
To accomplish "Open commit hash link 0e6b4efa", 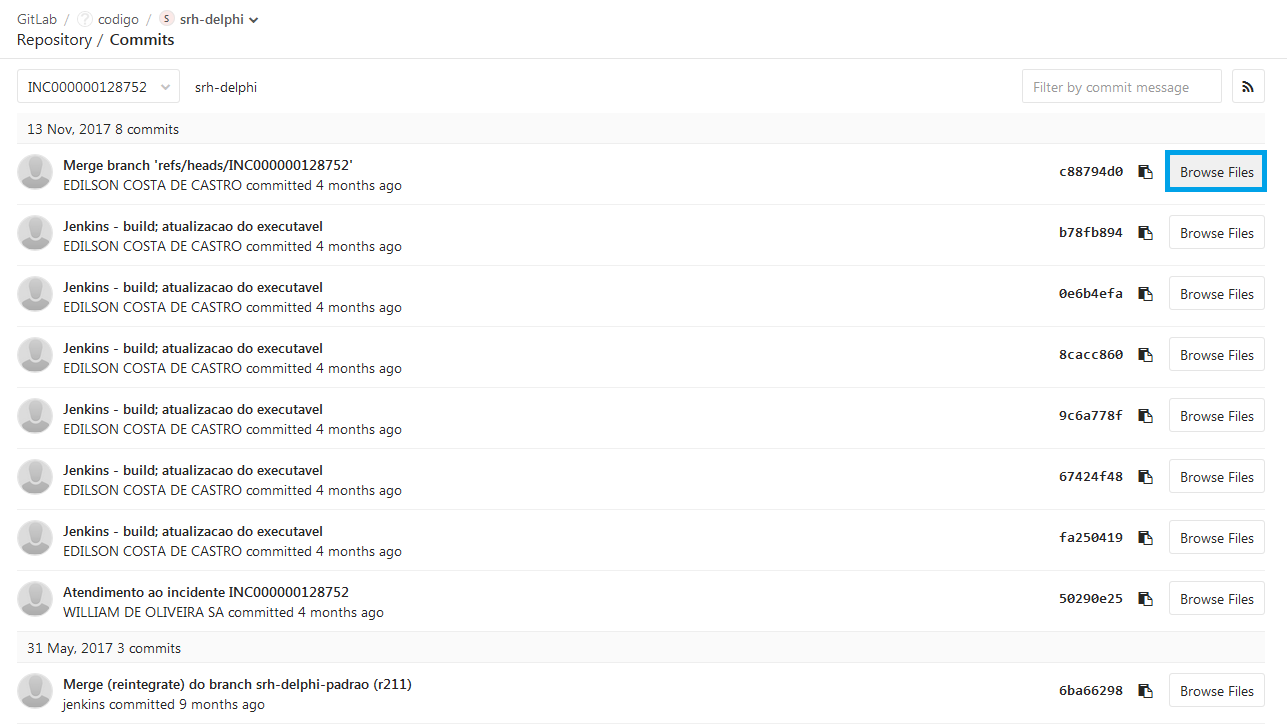I will click(x=1090, y=294).
